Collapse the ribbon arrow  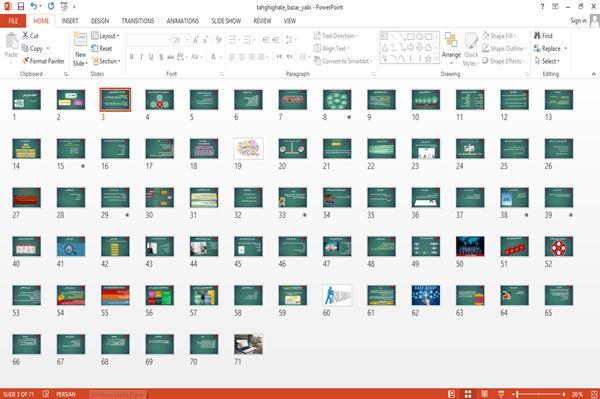click(593, 74)
